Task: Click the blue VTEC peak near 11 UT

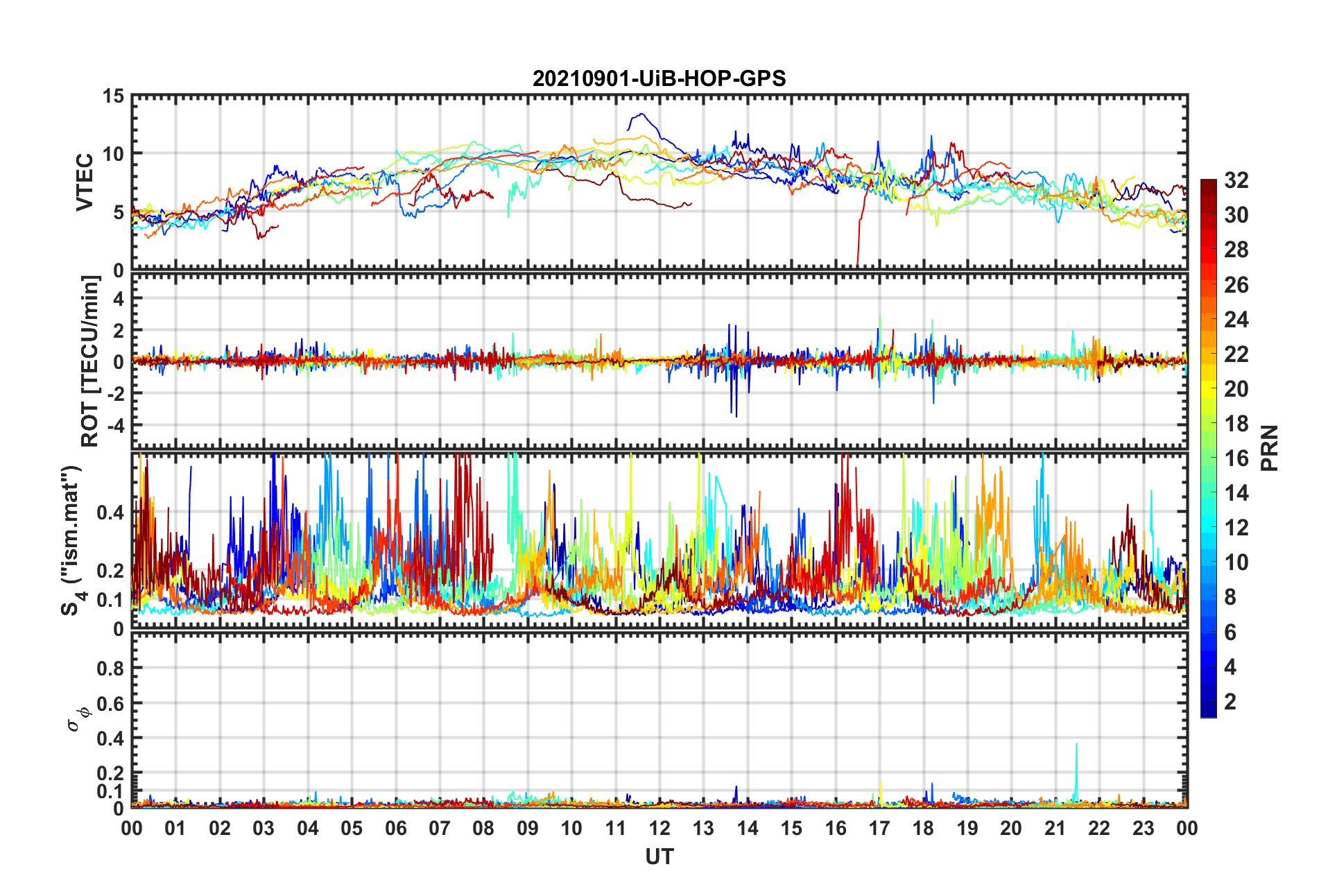Action: pos(642,114)
